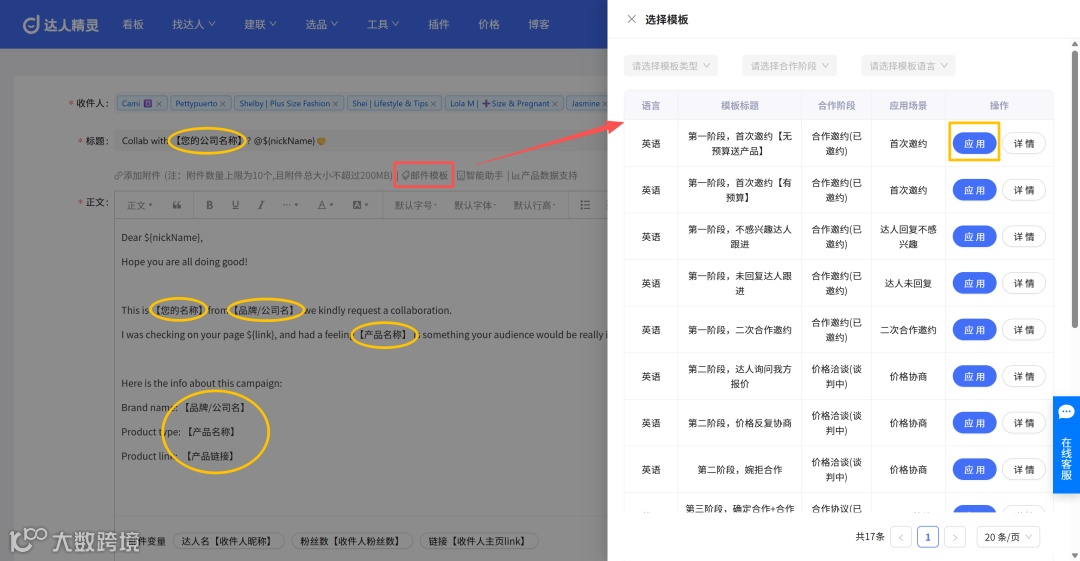This screenshot has height=561, width=1080.
Task: Insert the 链接【收件人主页link】 variable
Action: click(x=479, y=541)
